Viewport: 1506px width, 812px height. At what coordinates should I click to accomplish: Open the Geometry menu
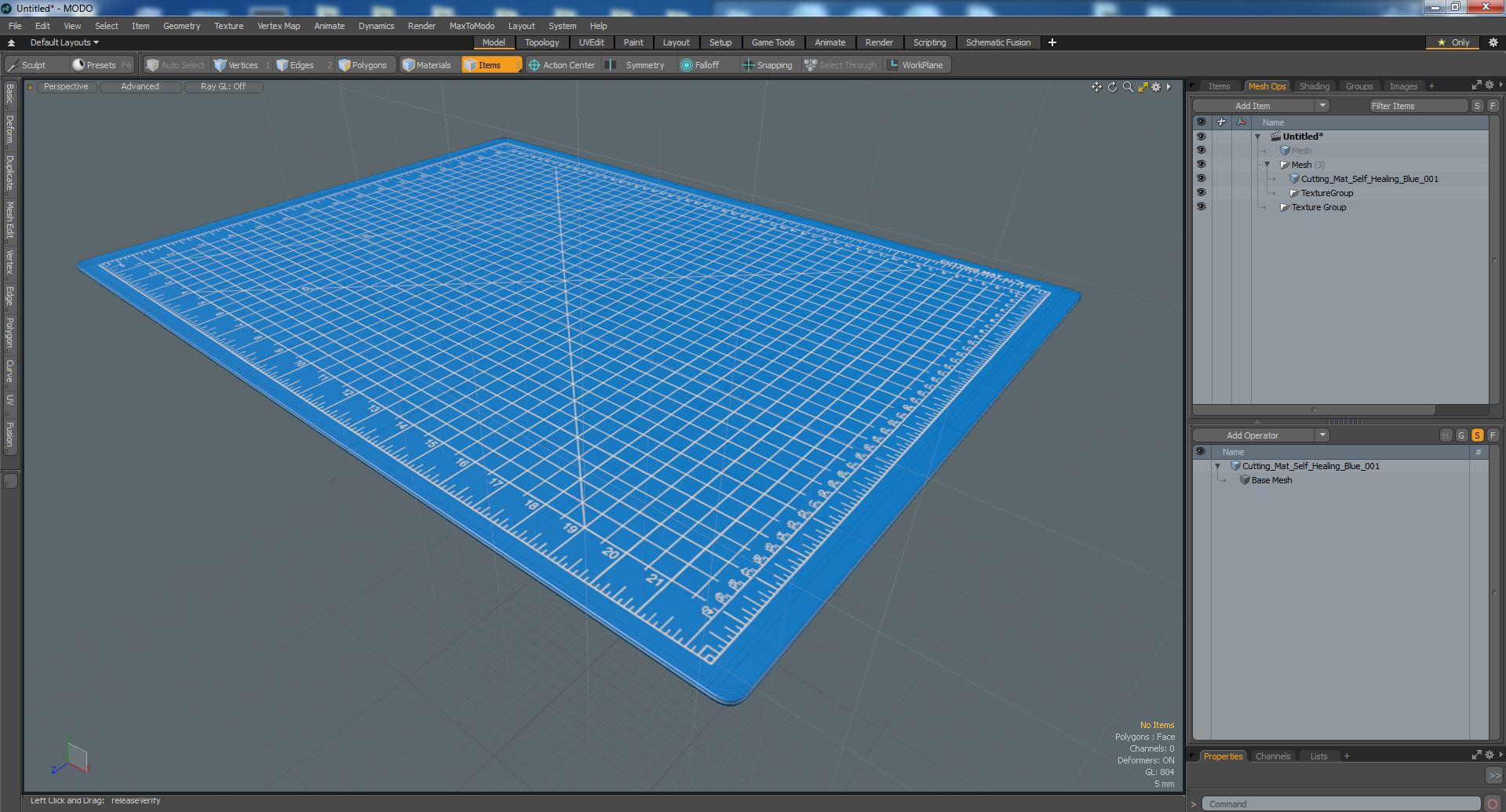181,26
